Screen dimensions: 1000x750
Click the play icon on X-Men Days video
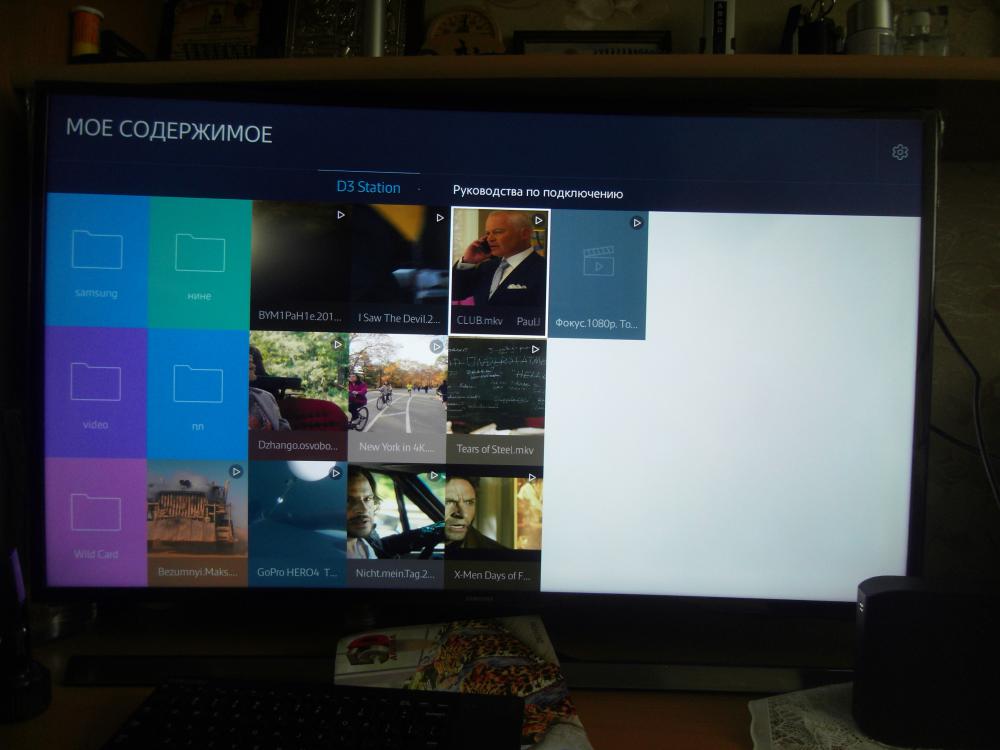pos(532,477)
